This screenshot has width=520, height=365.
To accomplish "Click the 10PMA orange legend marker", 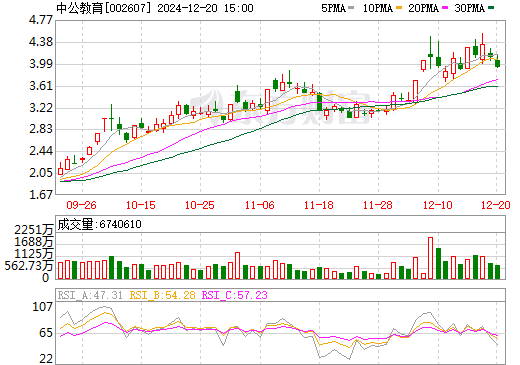I will 399,8.
